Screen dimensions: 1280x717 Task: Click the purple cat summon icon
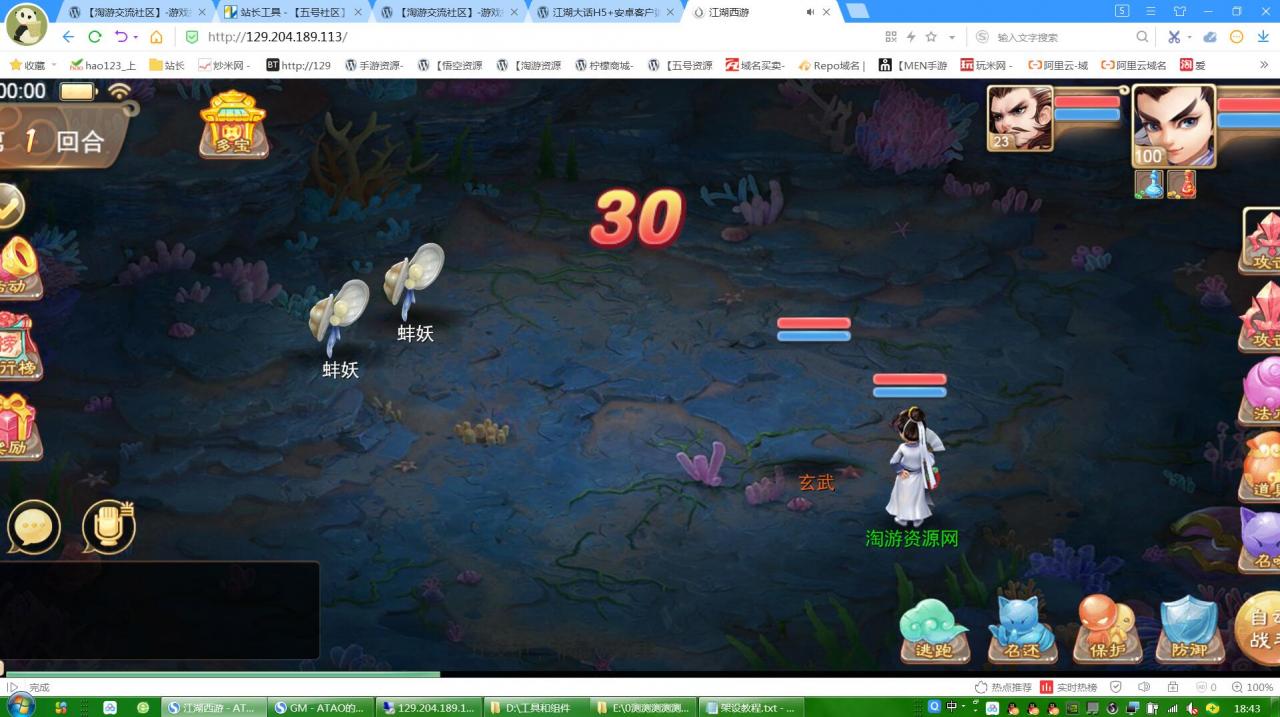[x=1262, y=540]
